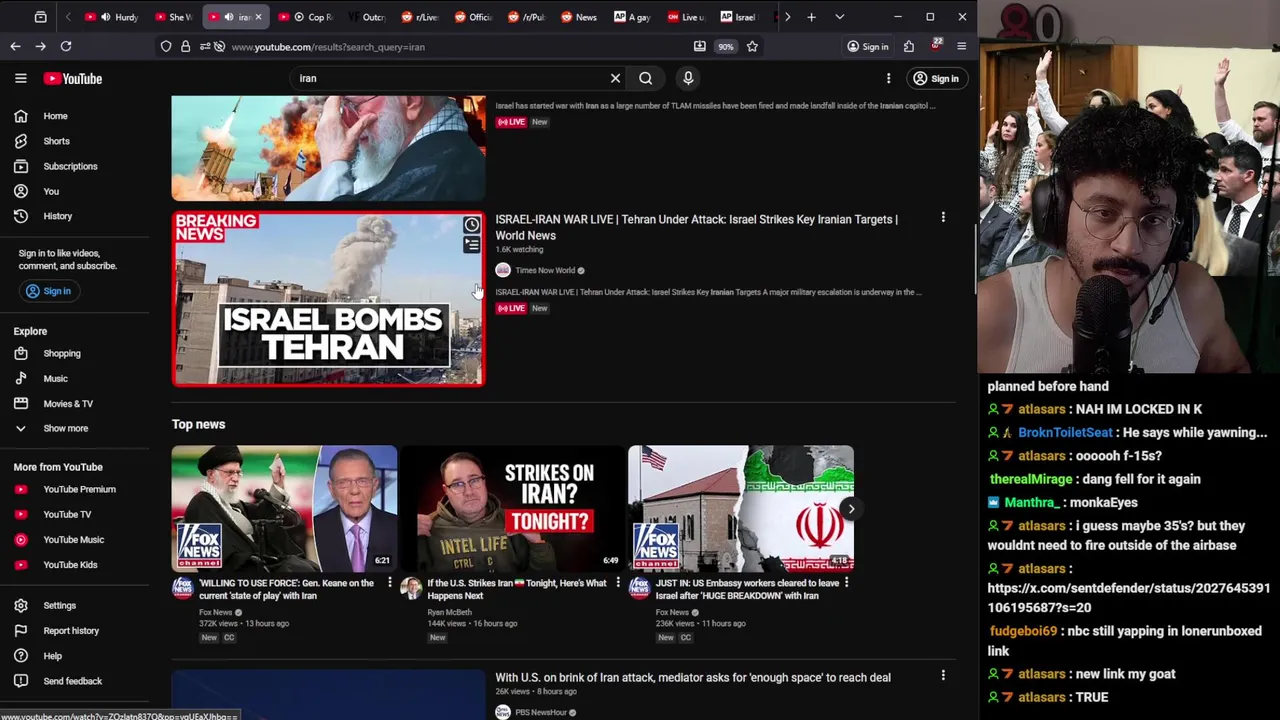Open YouTube settings three-dot menu

[888, 78]
